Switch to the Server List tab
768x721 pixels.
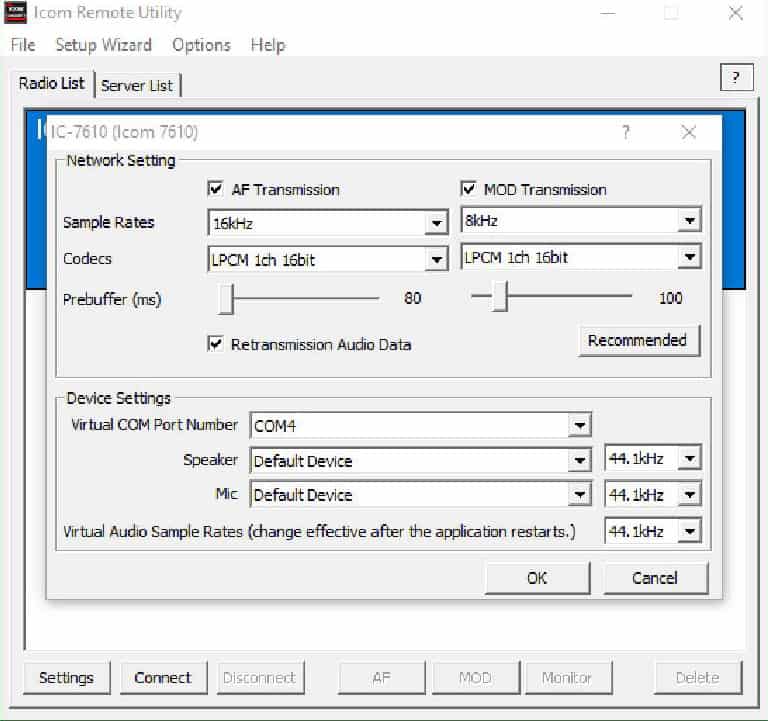pyautogui.click(x=137, y=85)
